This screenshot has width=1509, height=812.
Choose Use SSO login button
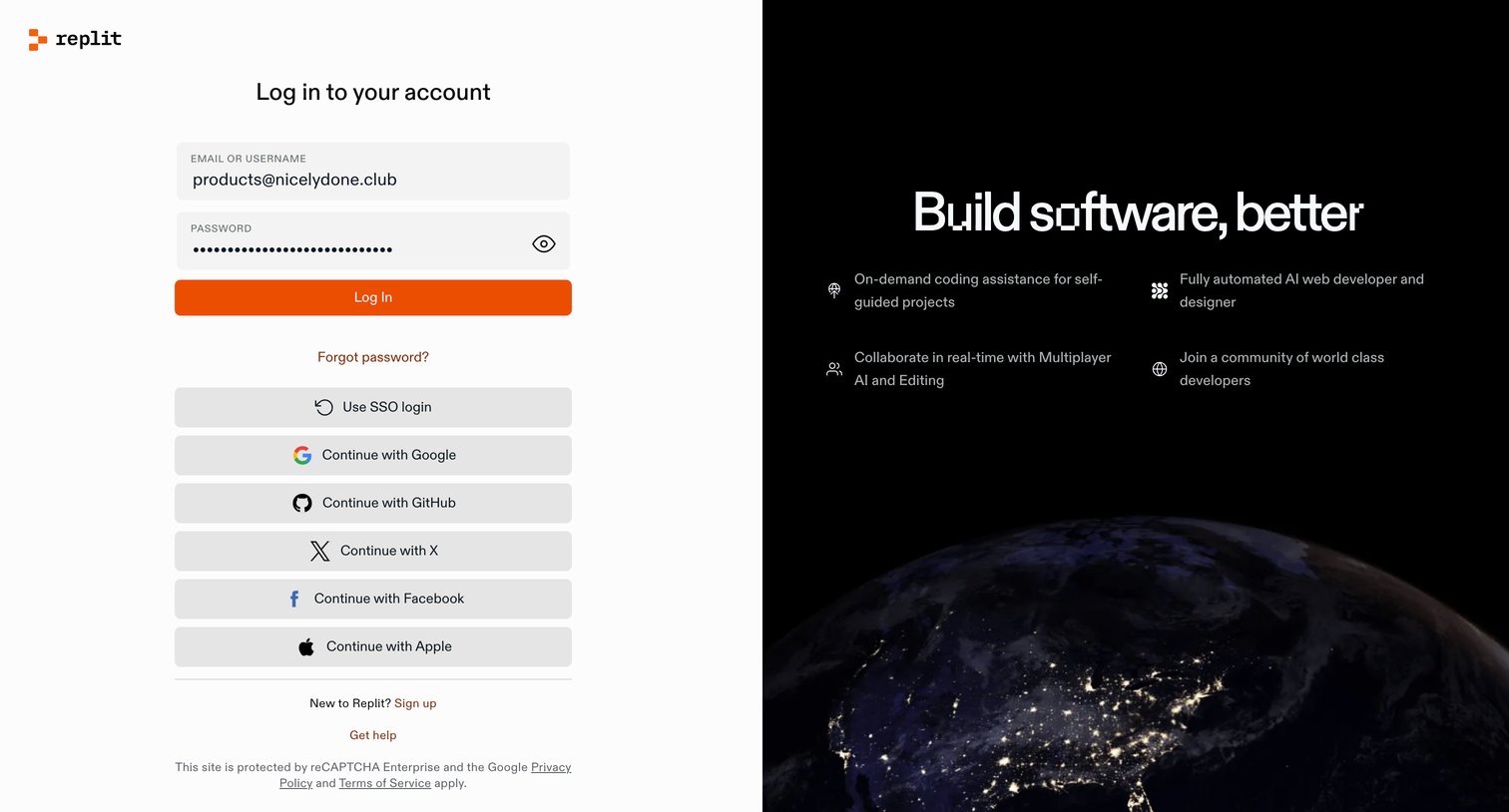[x=373, y=407]
